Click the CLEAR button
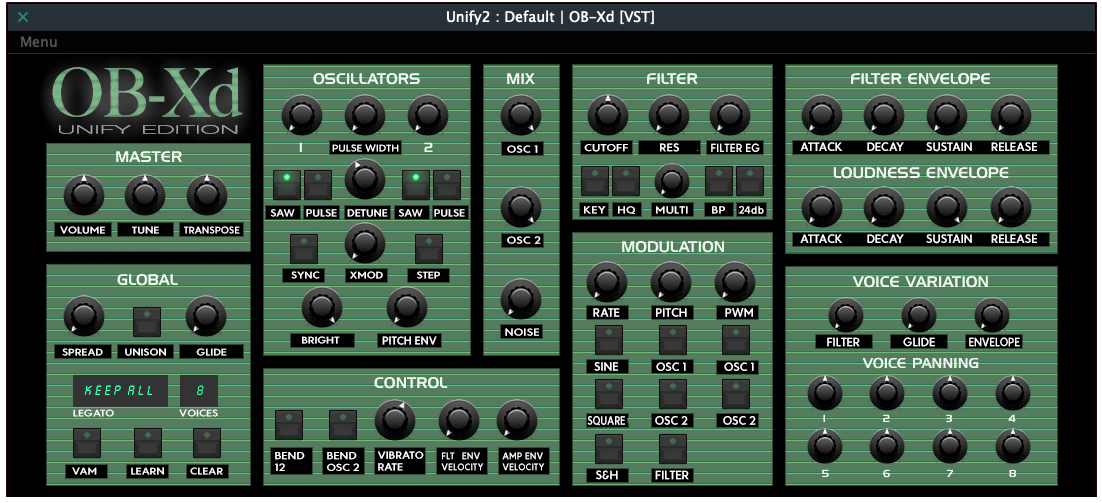Screen dimensions: 1102x503 pyautogui.click(x=207, y=443)
